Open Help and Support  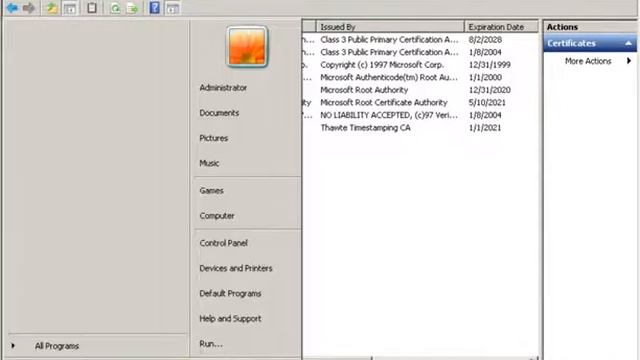[230, 318]
